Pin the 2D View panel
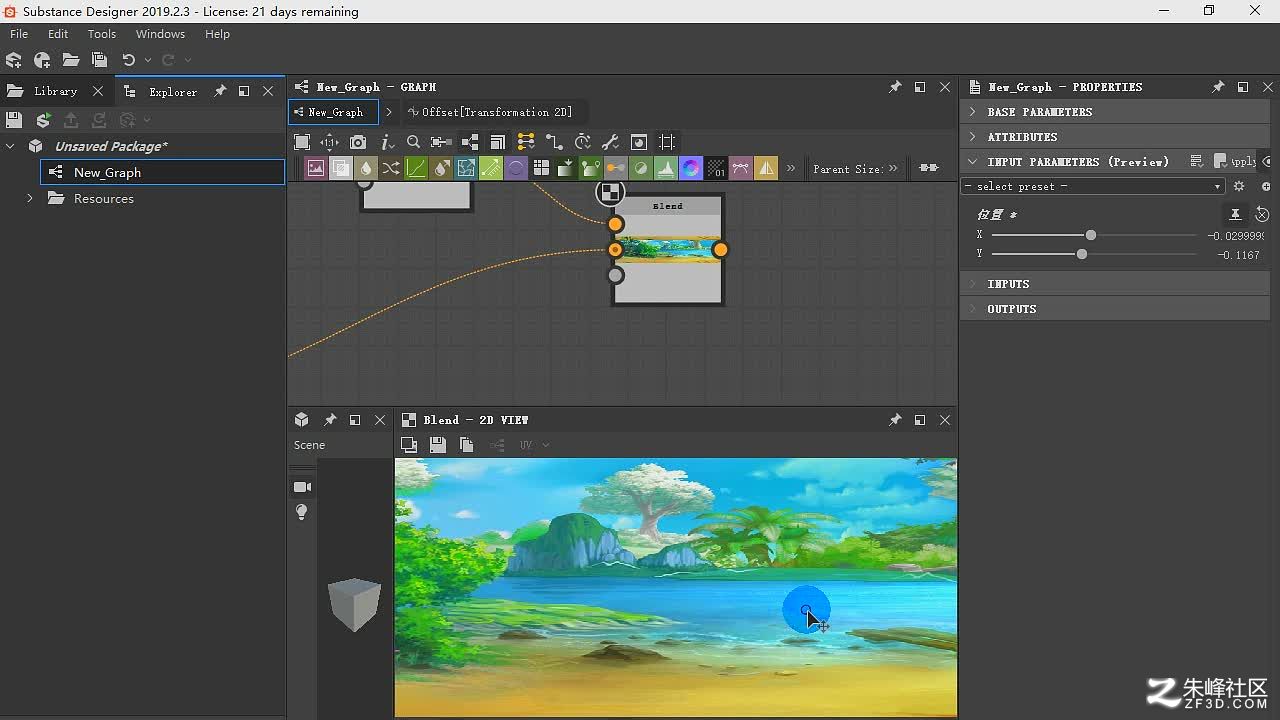1280x720 pixels. coord(895,420)
